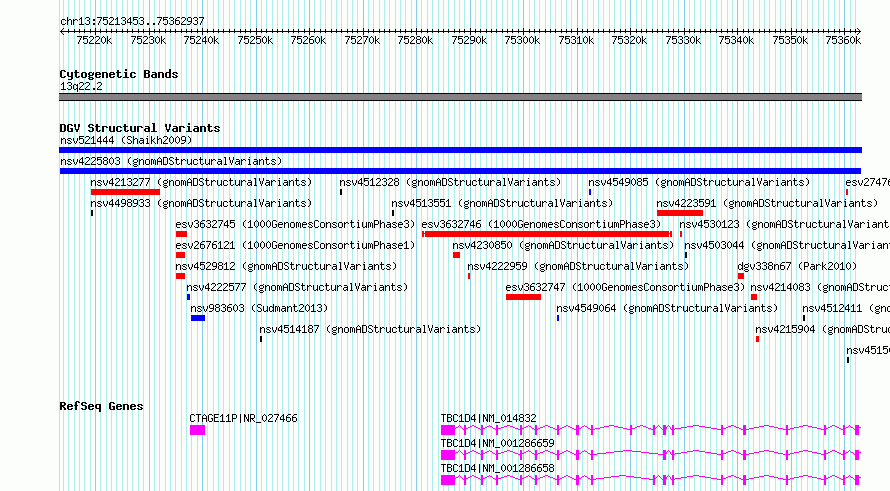
Task: Select the long red esv3632746 bar
Action: [547, 234]
